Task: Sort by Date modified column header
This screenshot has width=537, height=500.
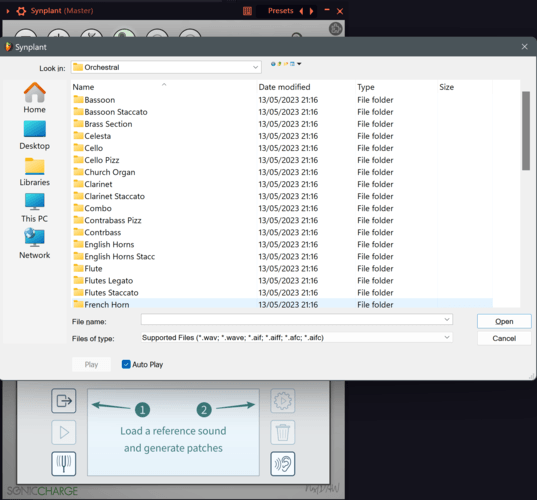Action: point(306,87)
